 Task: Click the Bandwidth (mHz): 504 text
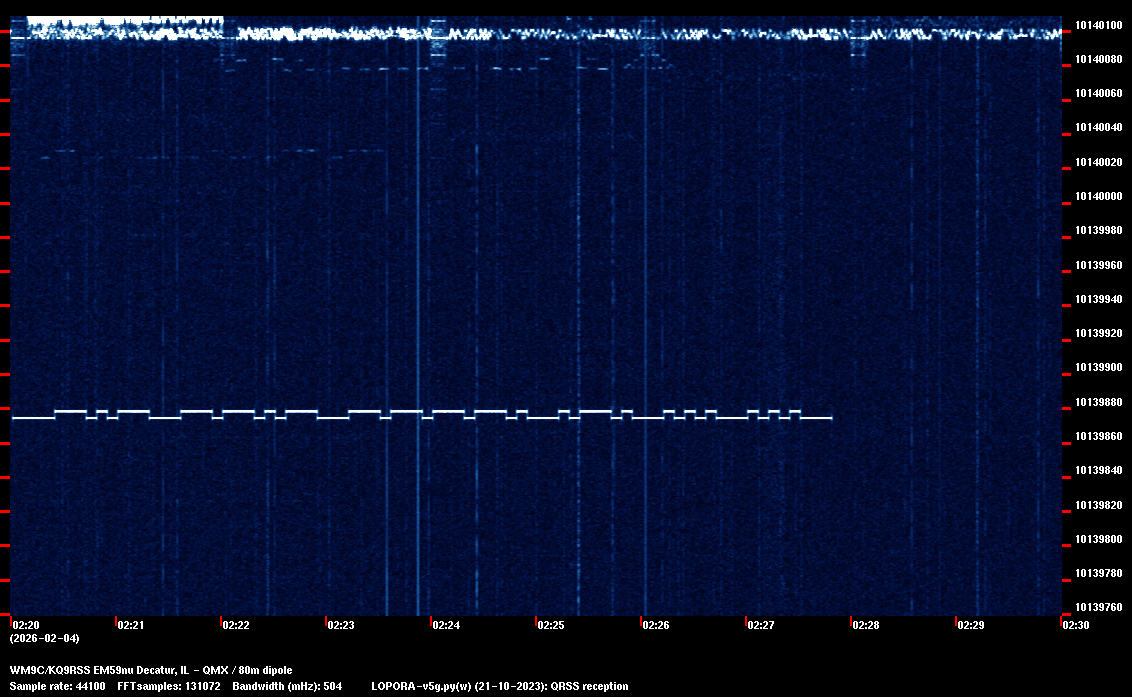288,686
